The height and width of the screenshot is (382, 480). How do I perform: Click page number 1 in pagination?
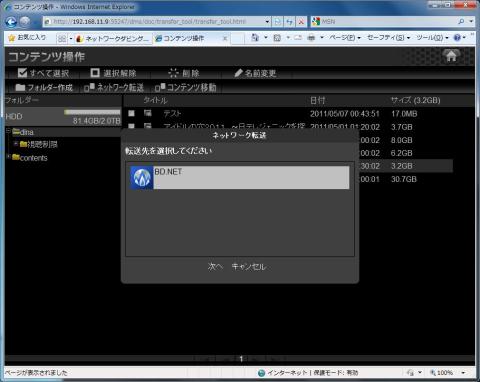pyautogui.click(x=241, y=359)
